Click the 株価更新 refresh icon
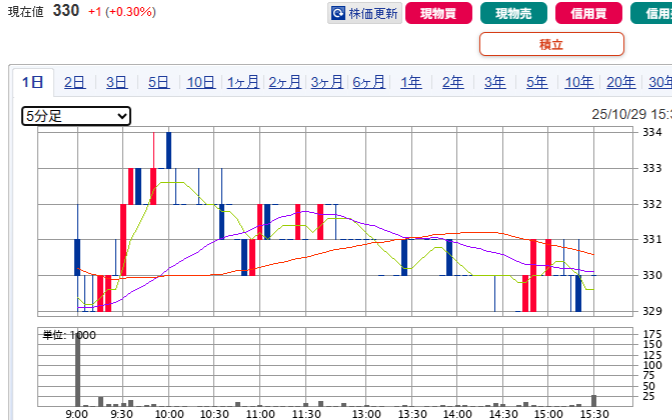The width and height of the screenshot is (672, 420). point(339,14)
